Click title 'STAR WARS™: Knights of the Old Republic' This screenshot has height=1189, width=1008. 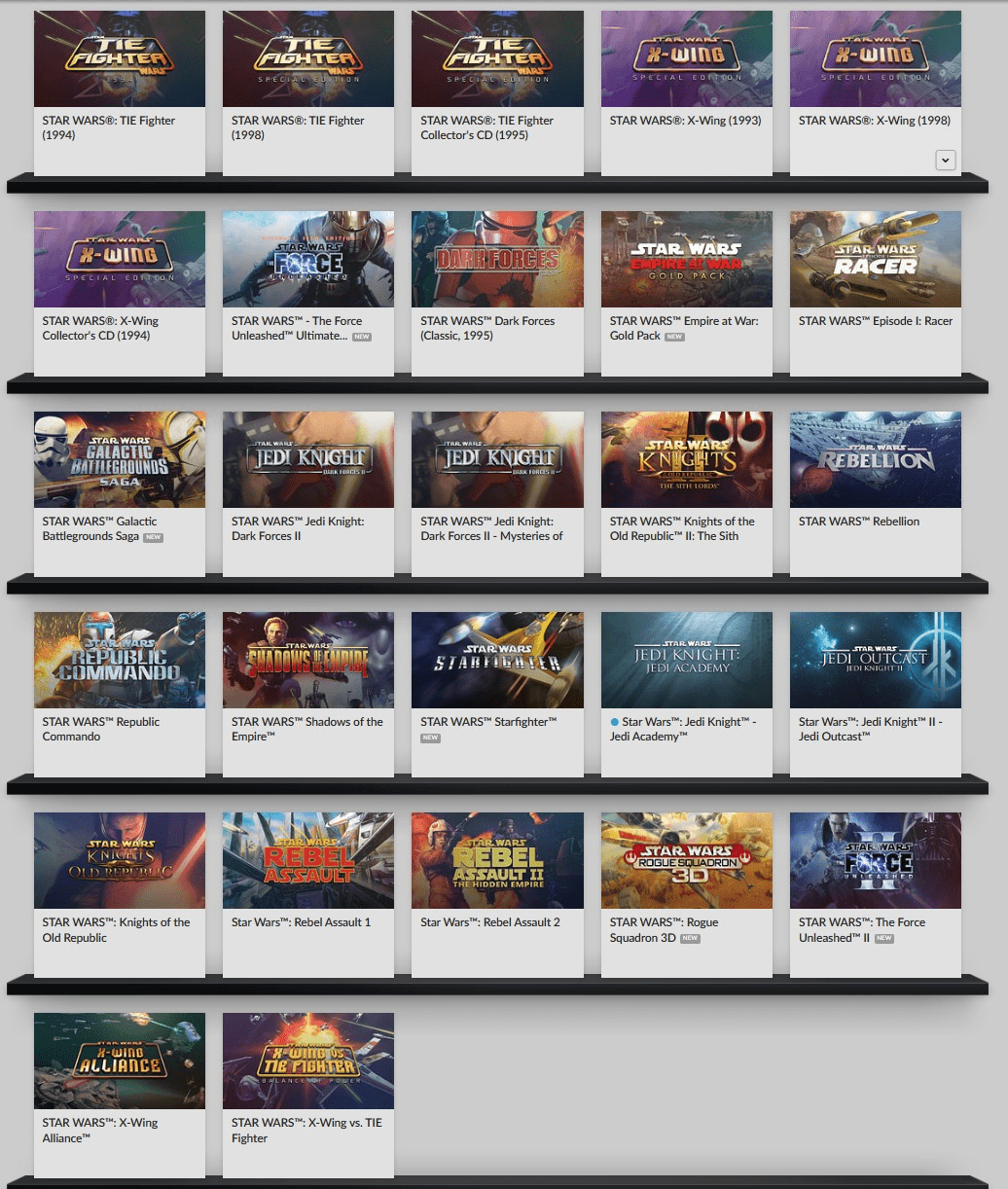click(116, 929)
